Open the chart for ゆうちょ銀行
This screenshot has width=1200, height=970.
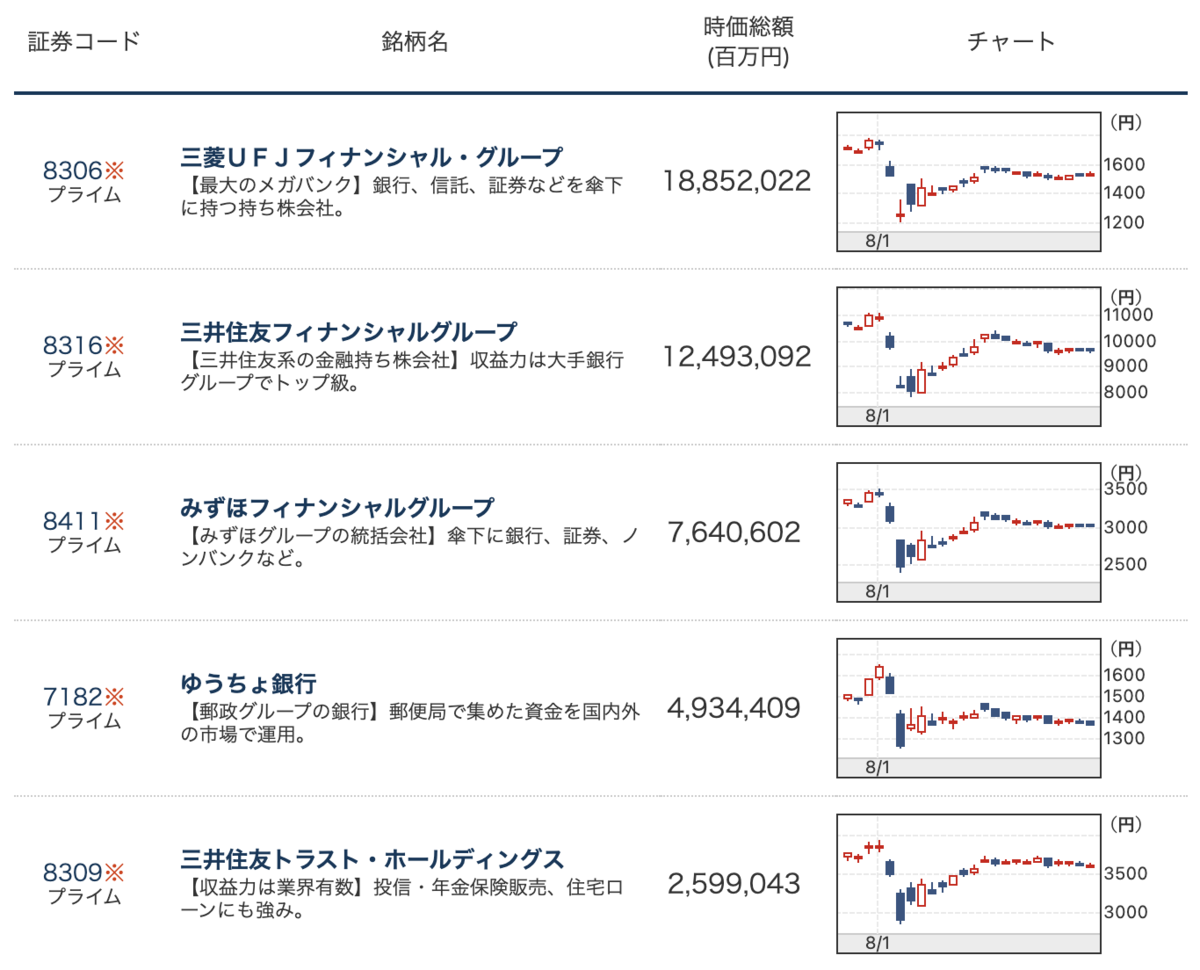click(968, 706)
